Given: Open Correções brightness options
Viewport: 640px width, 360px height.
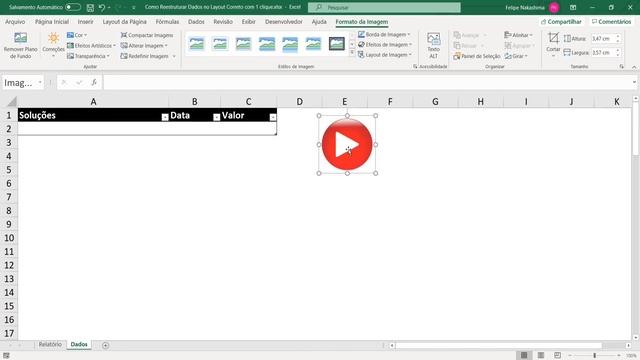Looking at the screenshot, I should coord(53,45).
